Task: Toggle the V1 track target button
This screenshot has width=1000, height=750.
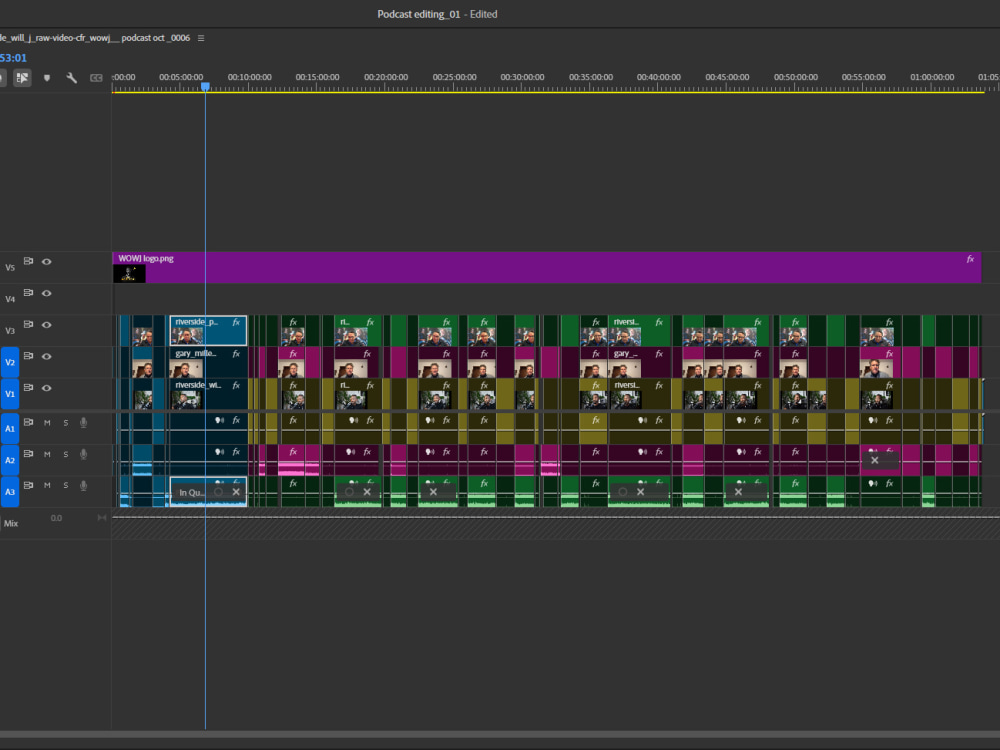Action: tap(10, 393)
